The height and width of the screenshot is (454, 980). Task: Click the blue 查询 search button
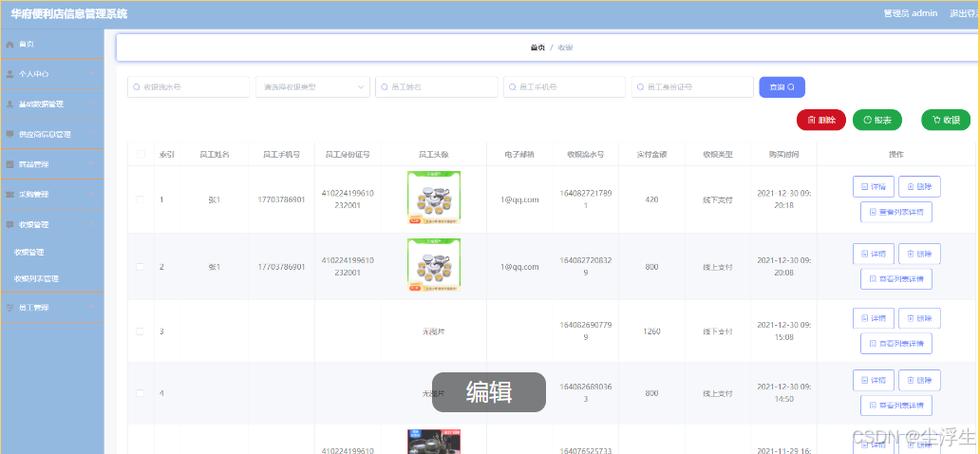point(781,87)
